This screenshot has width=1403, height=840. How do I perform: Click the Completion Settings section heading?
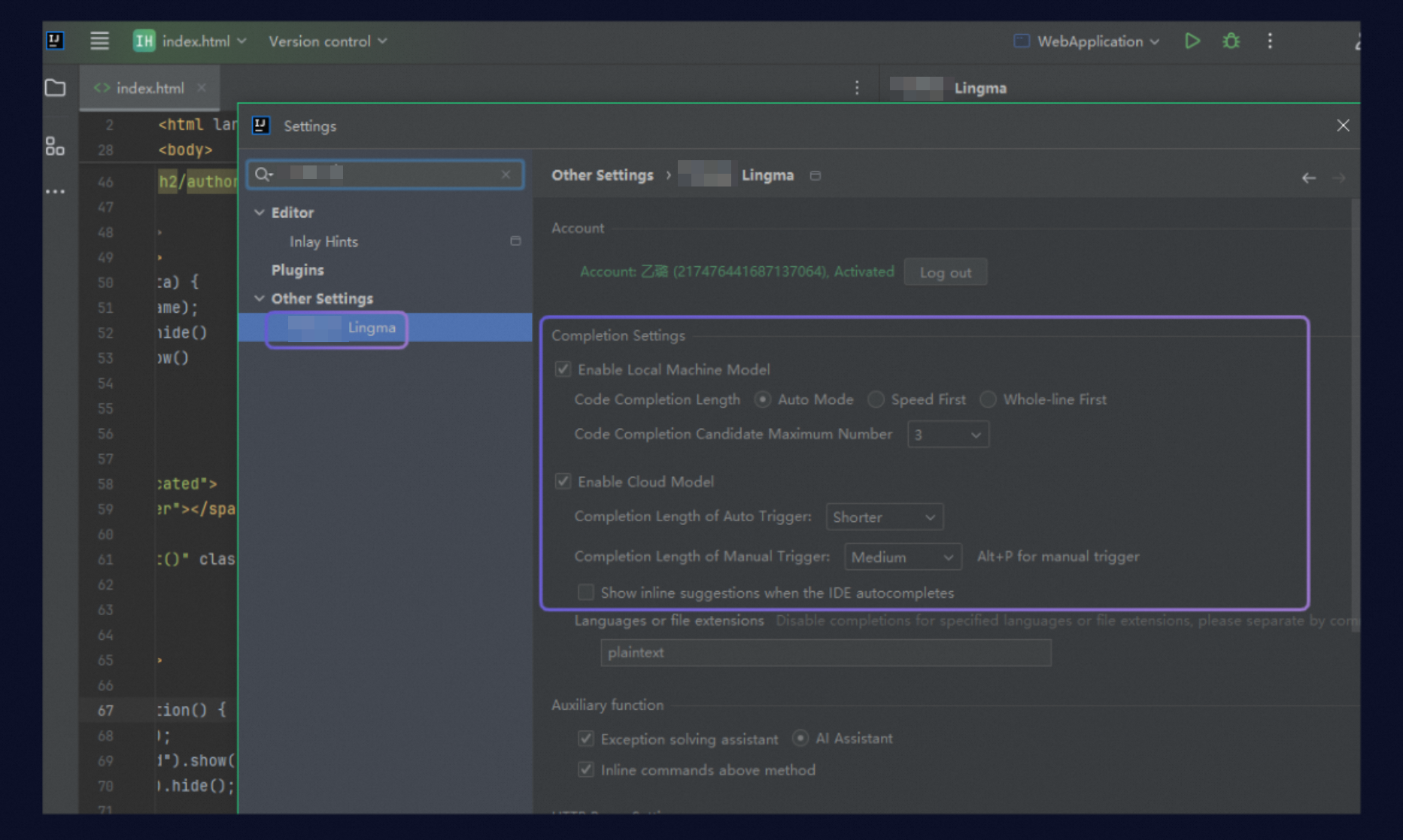point(618,335)
